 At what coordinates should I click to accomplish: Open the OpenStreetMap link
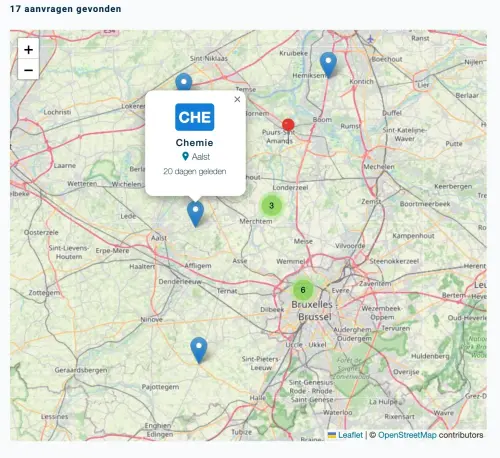[x=407, y=435]
